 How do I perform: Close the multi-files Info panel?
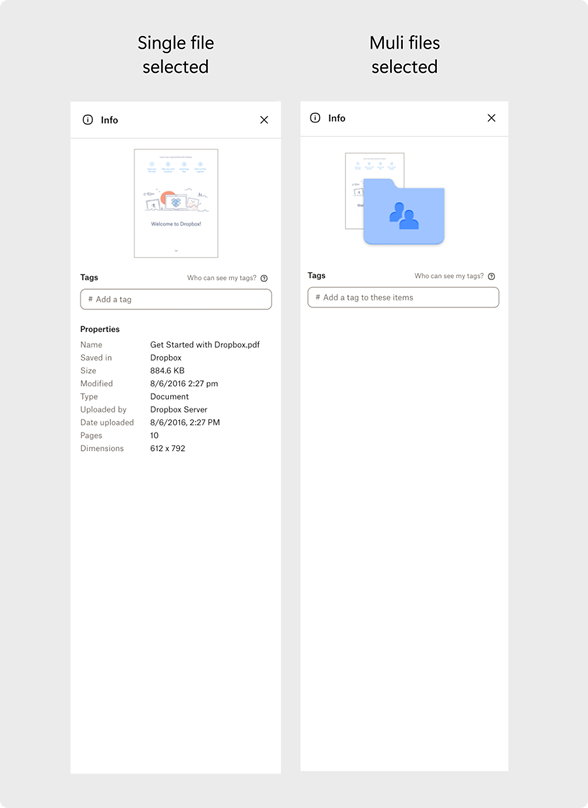coord(491,118)
